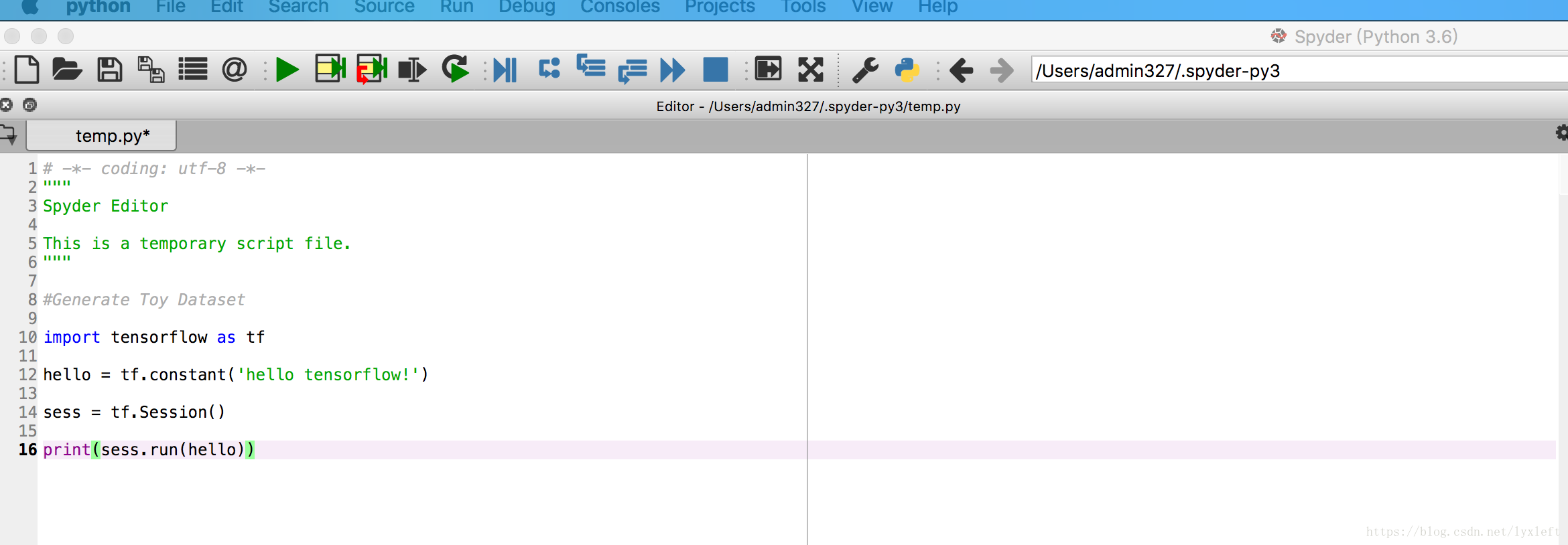Click the working directory path field
The width and height of the screenshot is (1568, 545).
(1299, 70)
